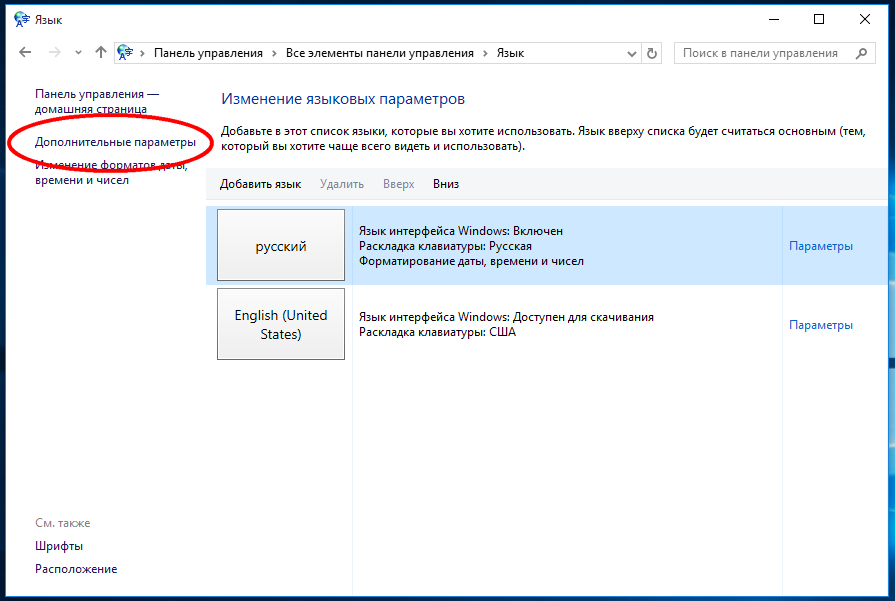The height and width of the screenshot is (601, 895).
Task: Move language down with "Вниз"
Action: [x=446, y=184]
